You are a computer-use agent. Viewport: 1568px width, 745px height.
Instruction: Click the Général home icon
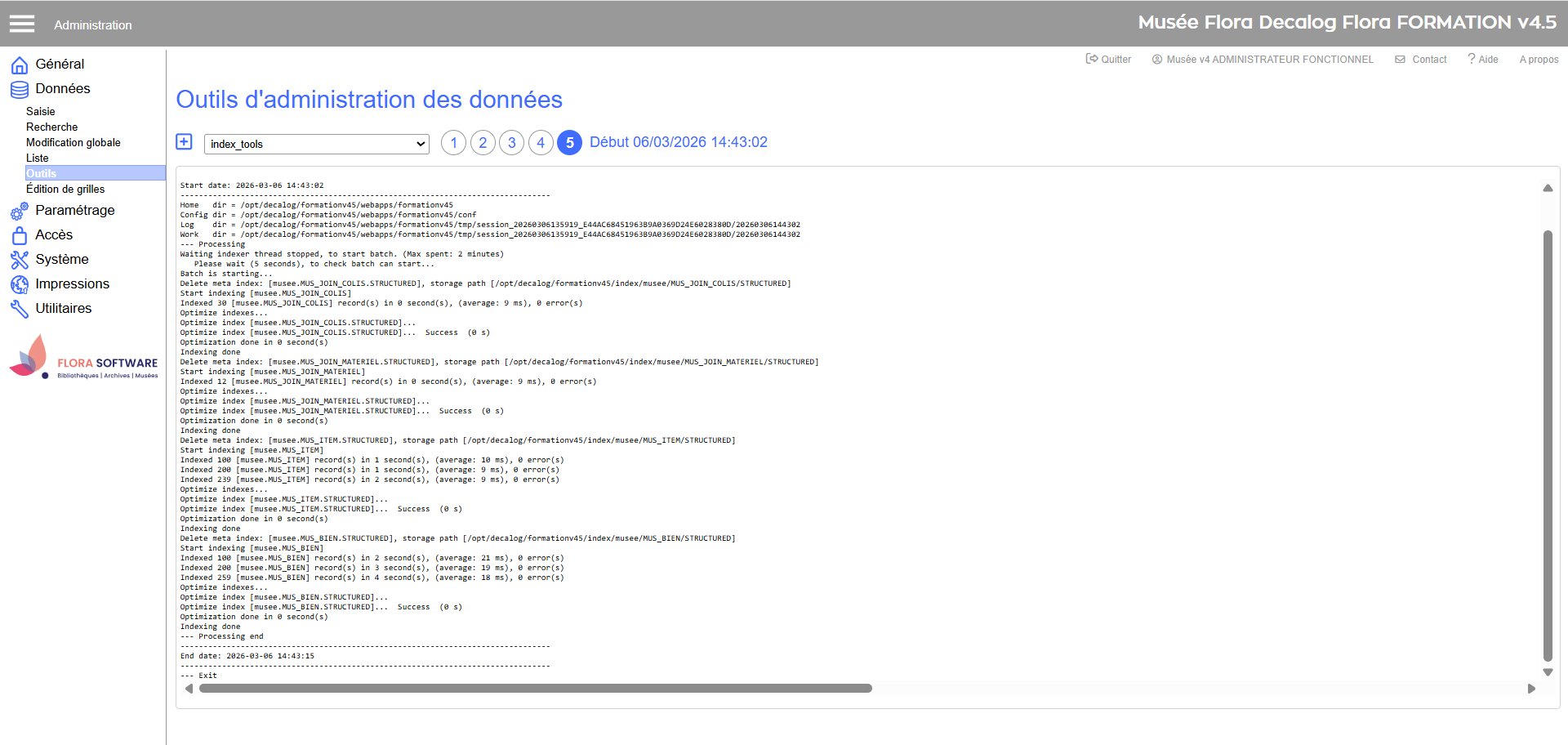pyautogui.click(x=20, y=65)
